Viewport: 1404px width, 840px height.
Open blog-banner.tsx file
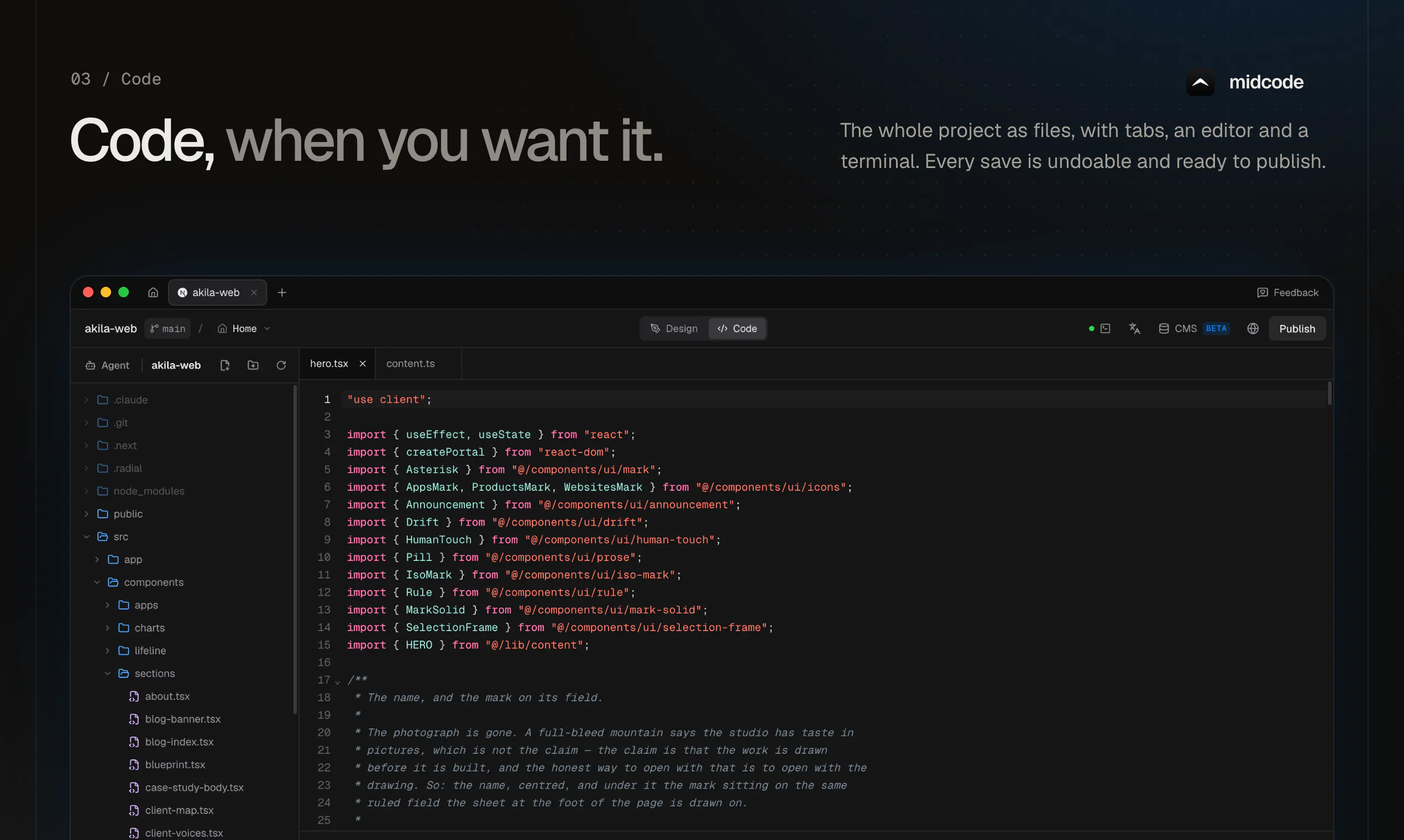[182, 719]
